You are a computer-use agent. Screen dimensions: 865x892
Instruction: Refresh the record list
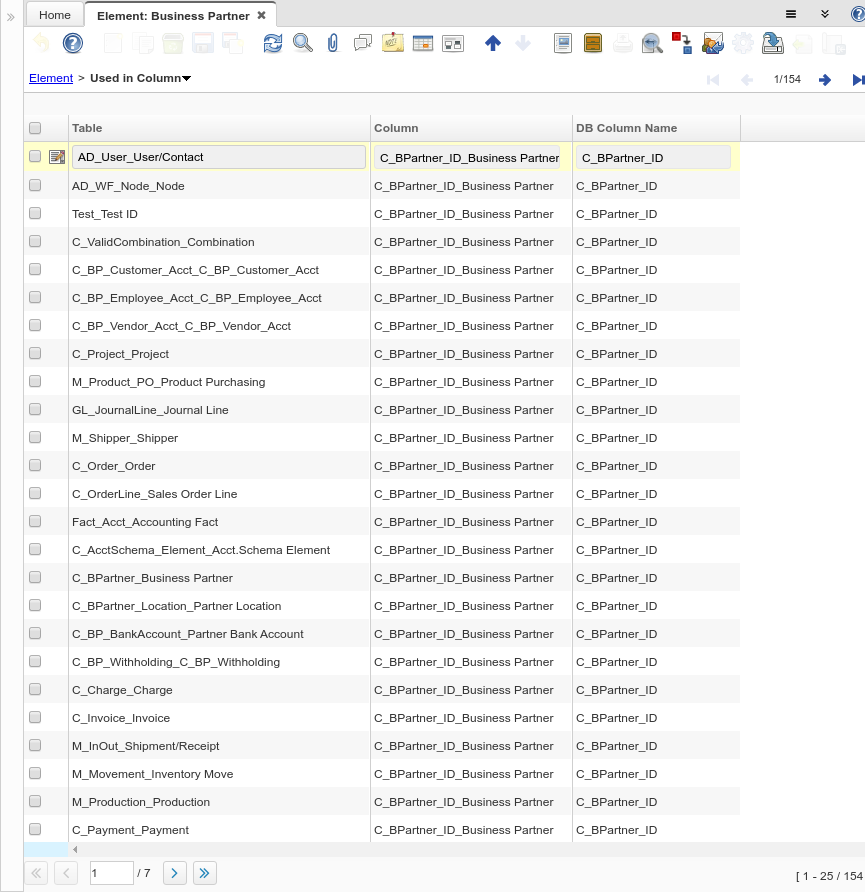272,43
